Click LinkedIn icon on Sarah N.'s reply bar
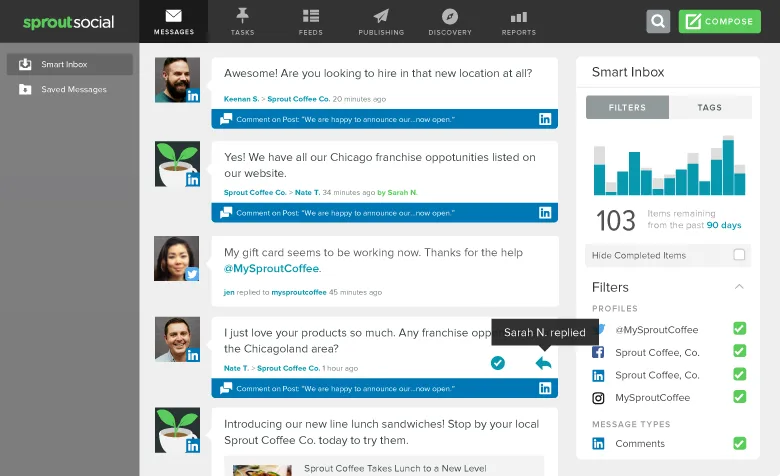The image size is (780, 476). click(545, 213)
